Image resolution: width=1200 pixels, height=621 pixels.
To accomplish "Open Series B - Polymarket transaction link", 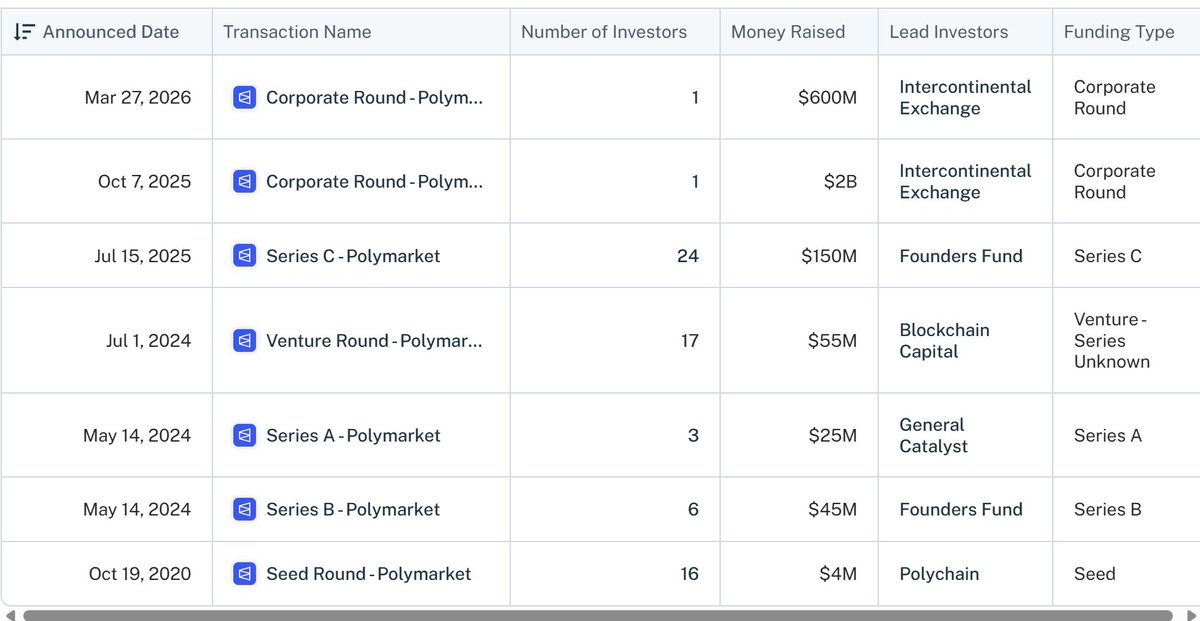I will coord(353,510).
